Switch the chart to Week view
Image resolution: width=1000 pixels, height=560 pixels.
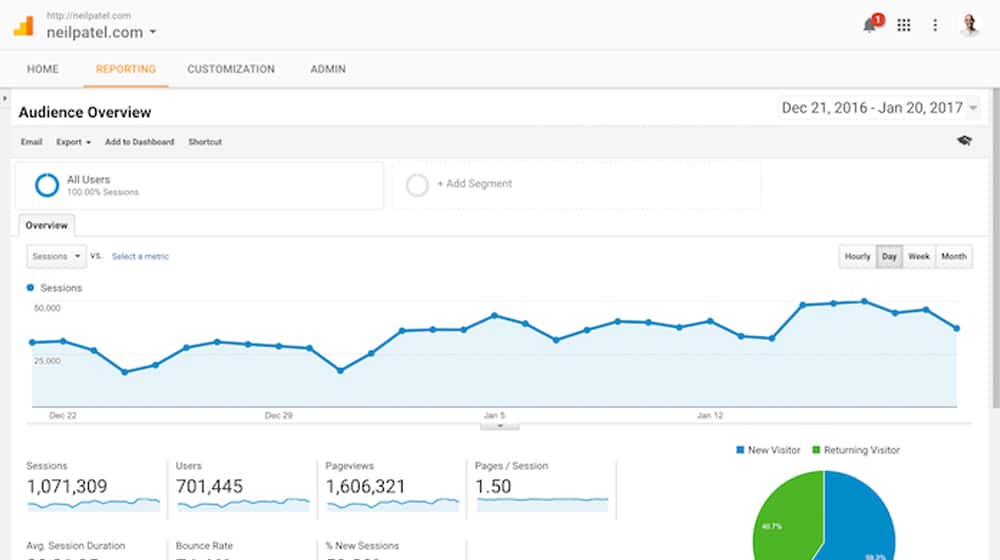[x=919, y=256]
